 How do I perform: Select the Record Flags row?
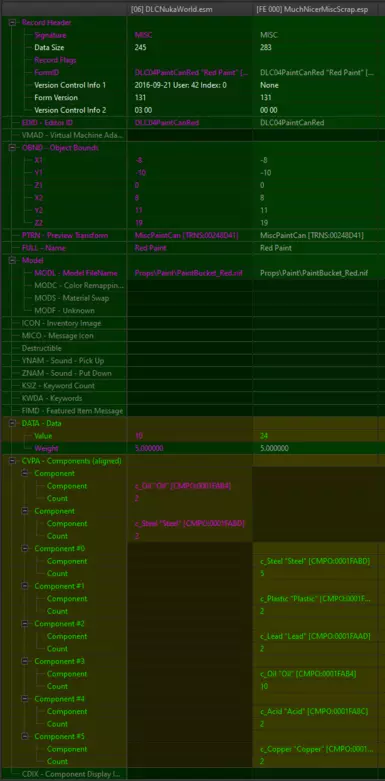coord(192,60)
